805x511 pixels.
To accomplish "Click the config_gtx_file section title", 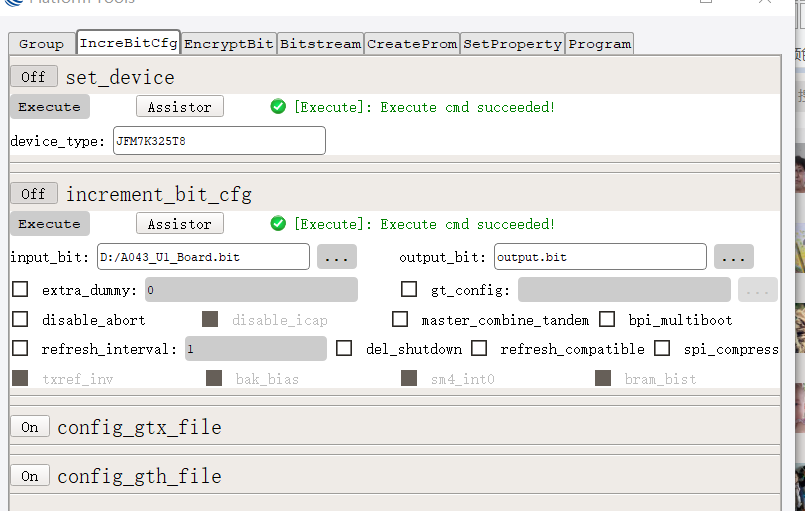I will coord(140,428).
